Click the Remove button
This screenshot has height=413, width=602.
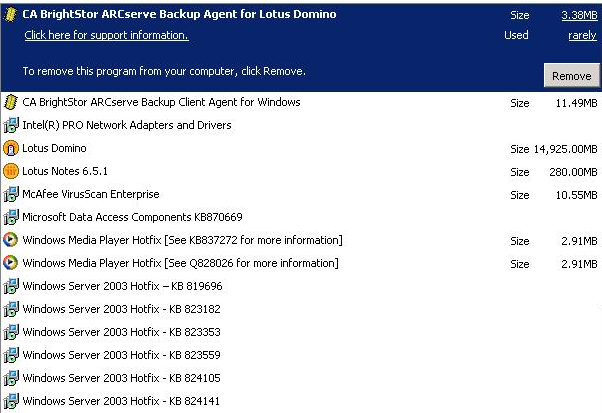(x=571, y=75)
